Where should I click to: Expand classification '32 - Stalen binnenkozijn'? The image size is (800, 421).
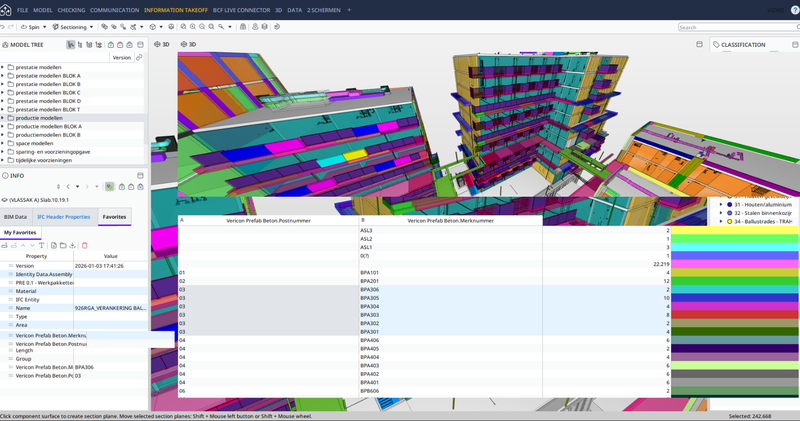click(721, 213)
